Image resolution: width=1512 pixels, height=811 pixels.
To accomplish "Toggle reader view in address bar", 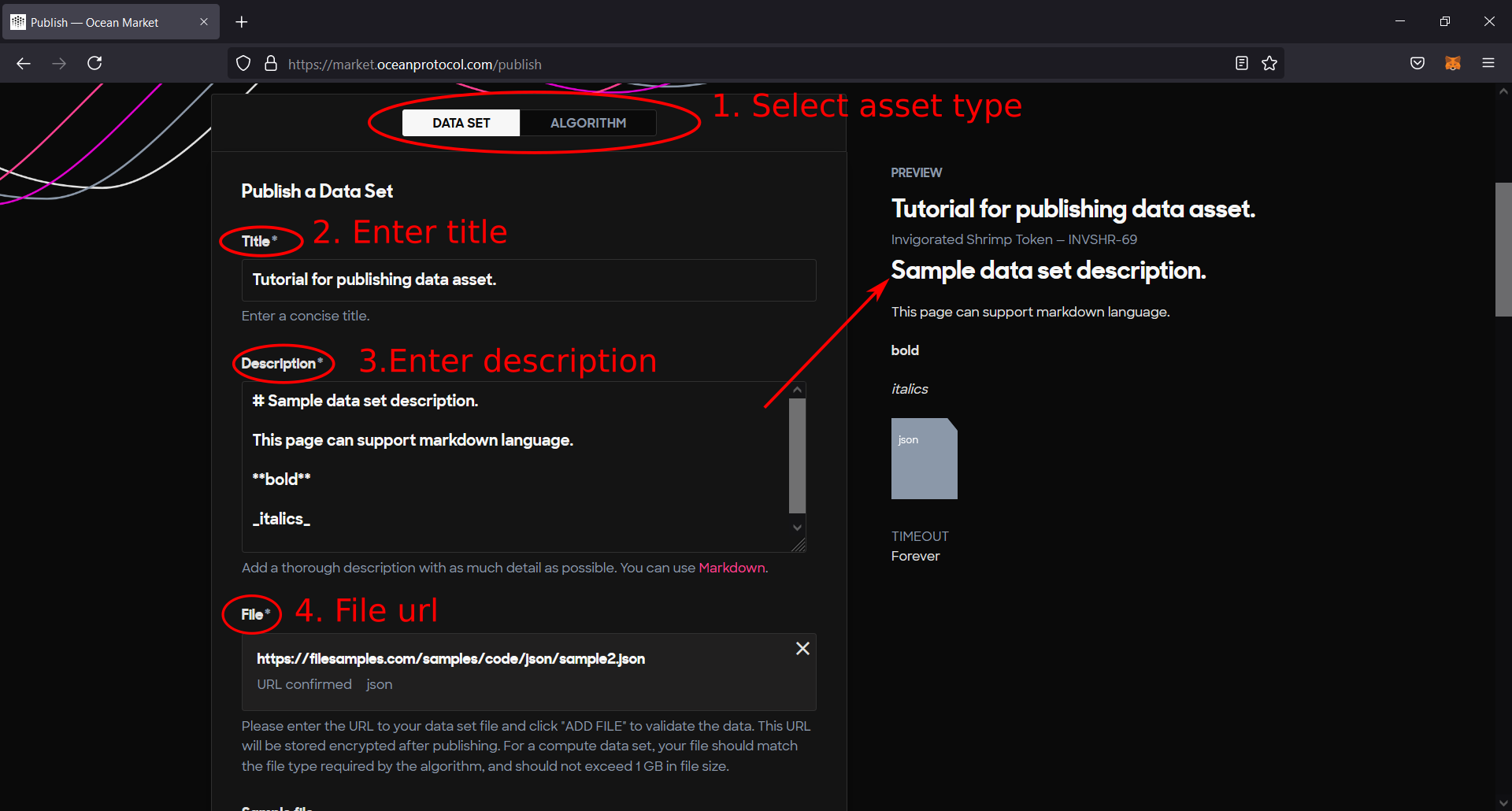I will (1242, 63).
